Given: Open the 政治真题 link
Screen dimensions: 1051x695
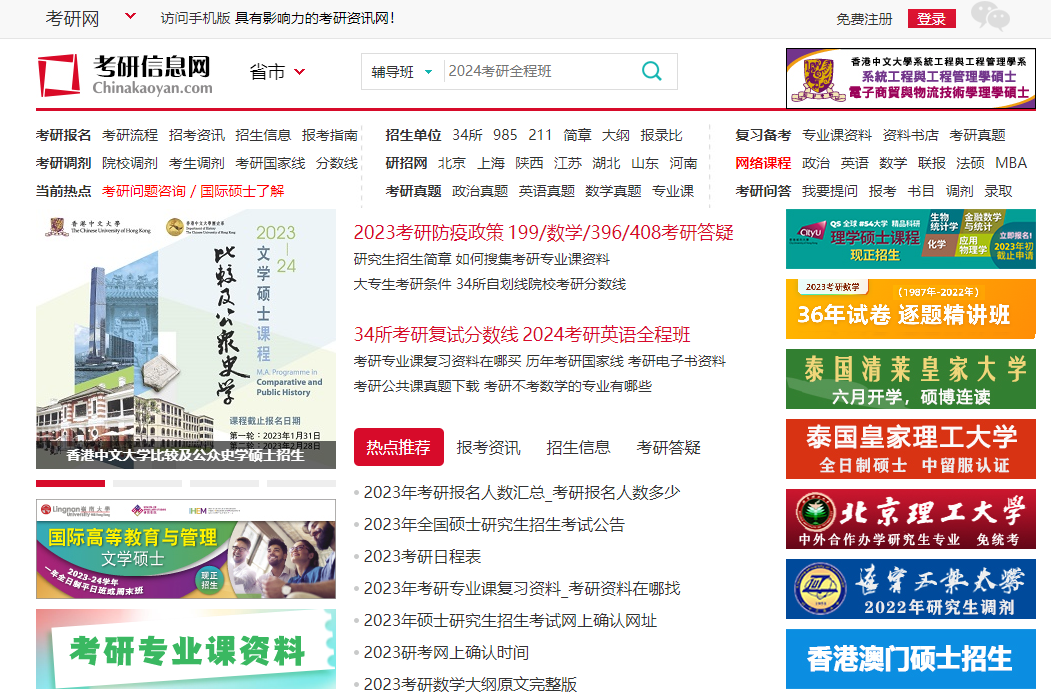Looking at the screenshot, I should 480,191.
